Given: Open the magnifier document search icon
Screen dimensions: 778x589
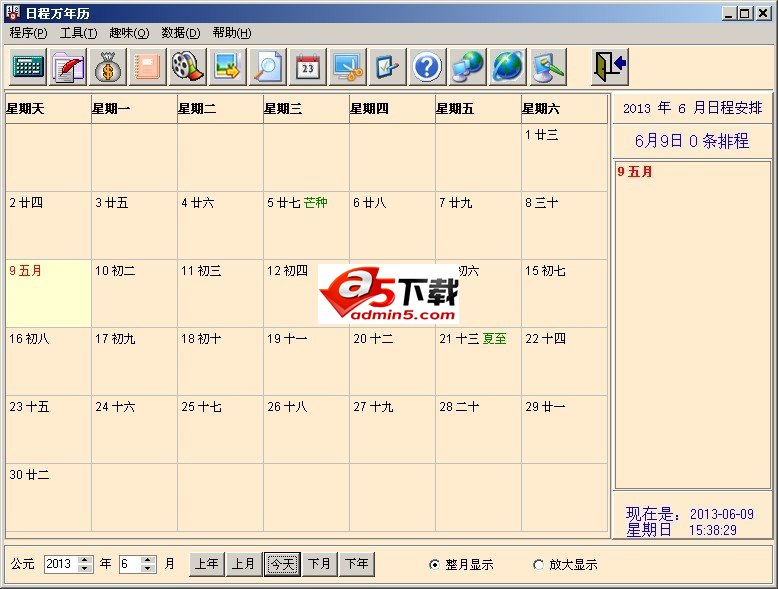Looking at the screenshot, I should [268, 66].
